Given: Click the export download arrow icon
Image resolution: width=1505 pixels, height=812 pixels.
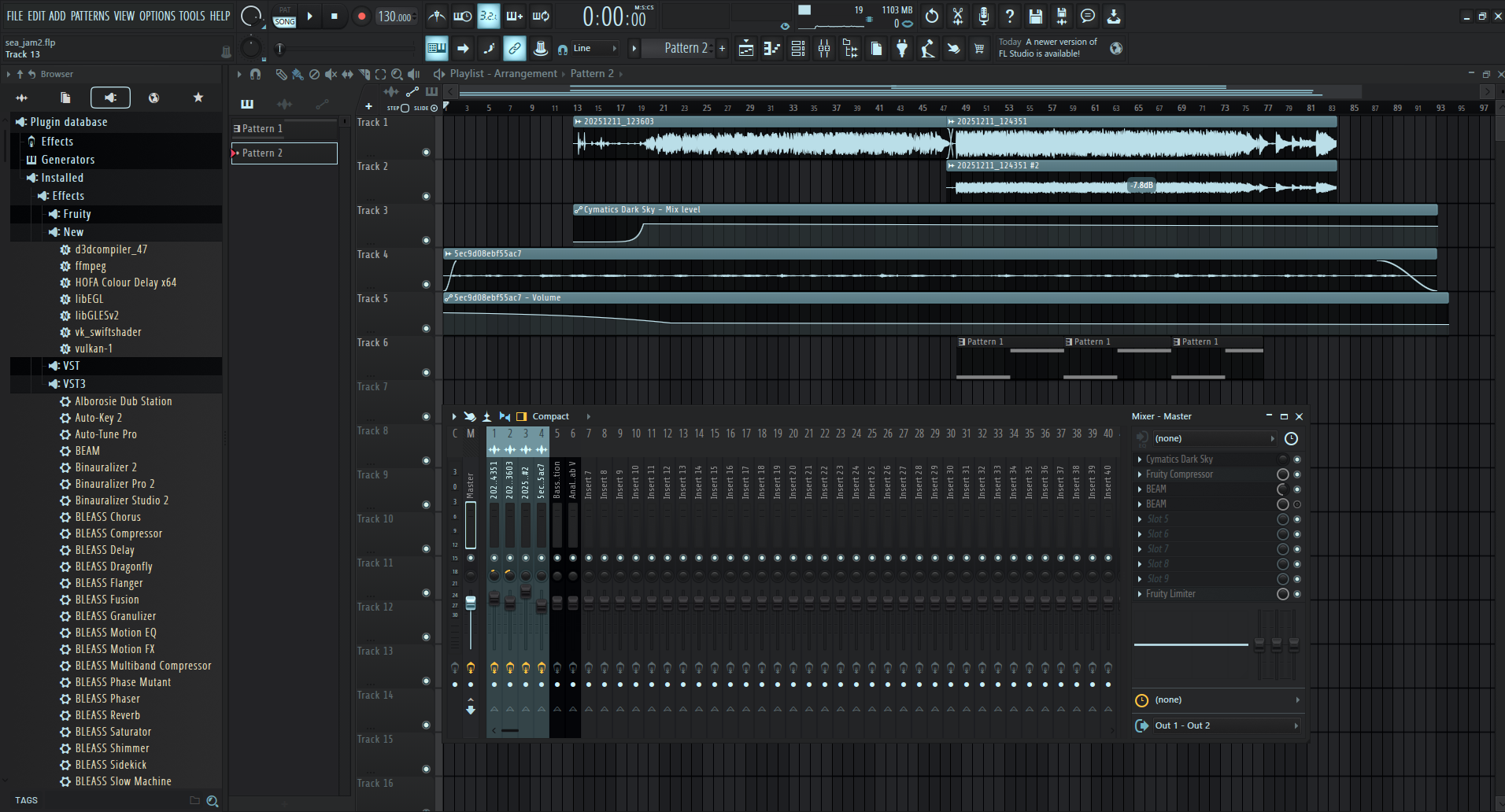Looking at the screenshot, I should (1114, 16).
